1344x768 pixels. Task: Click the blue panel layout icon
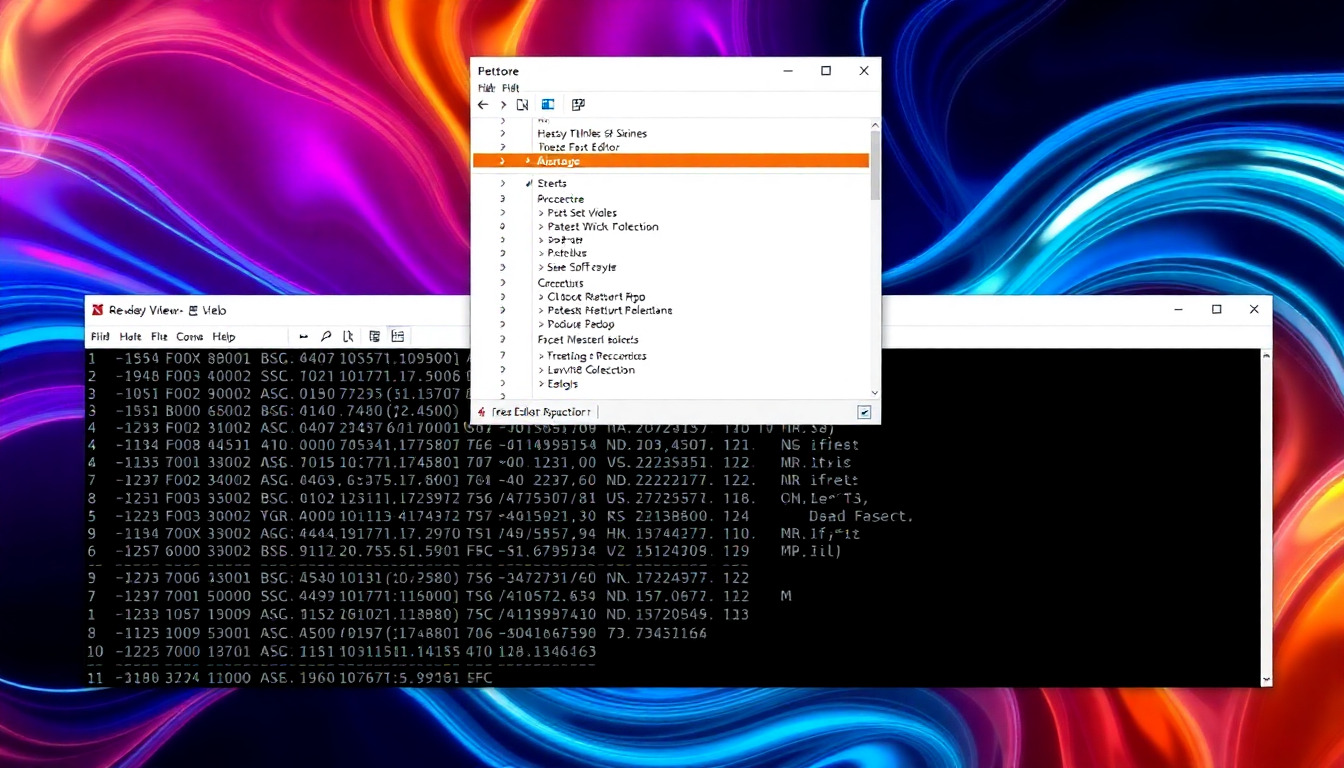[x=548, y=105]
